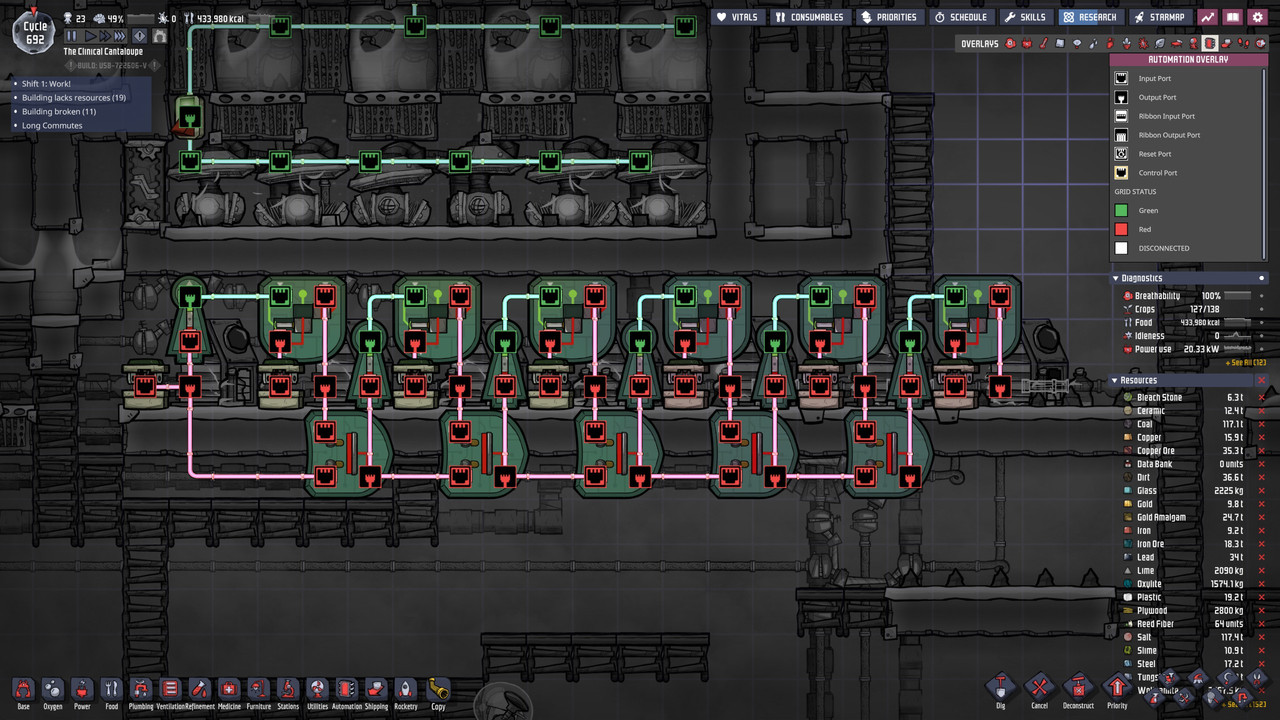
Task: Open the Shipping build category
Action: 376,689
